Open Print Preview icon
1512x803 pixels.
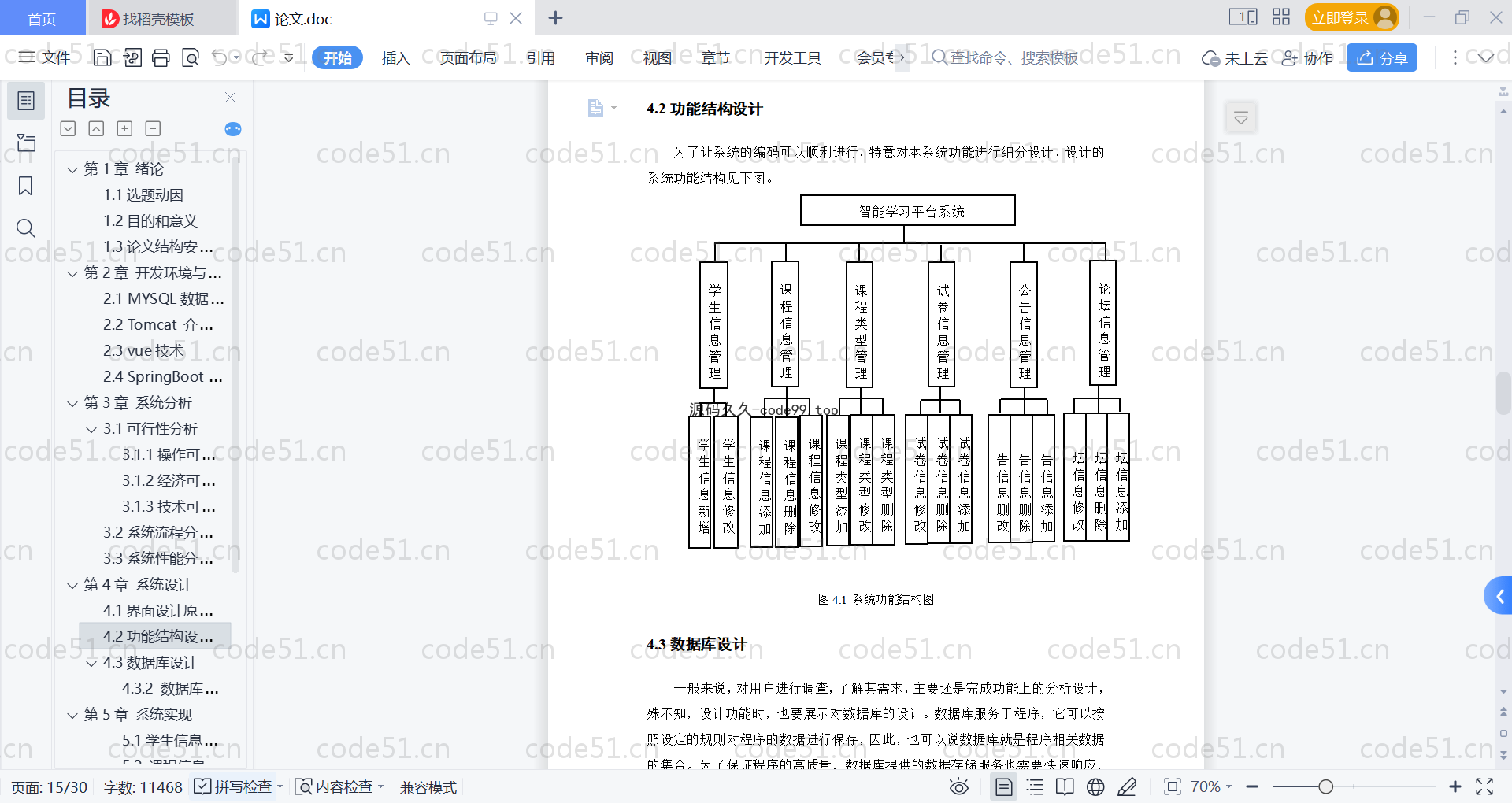pyautogui.click(x=191, y=57)
